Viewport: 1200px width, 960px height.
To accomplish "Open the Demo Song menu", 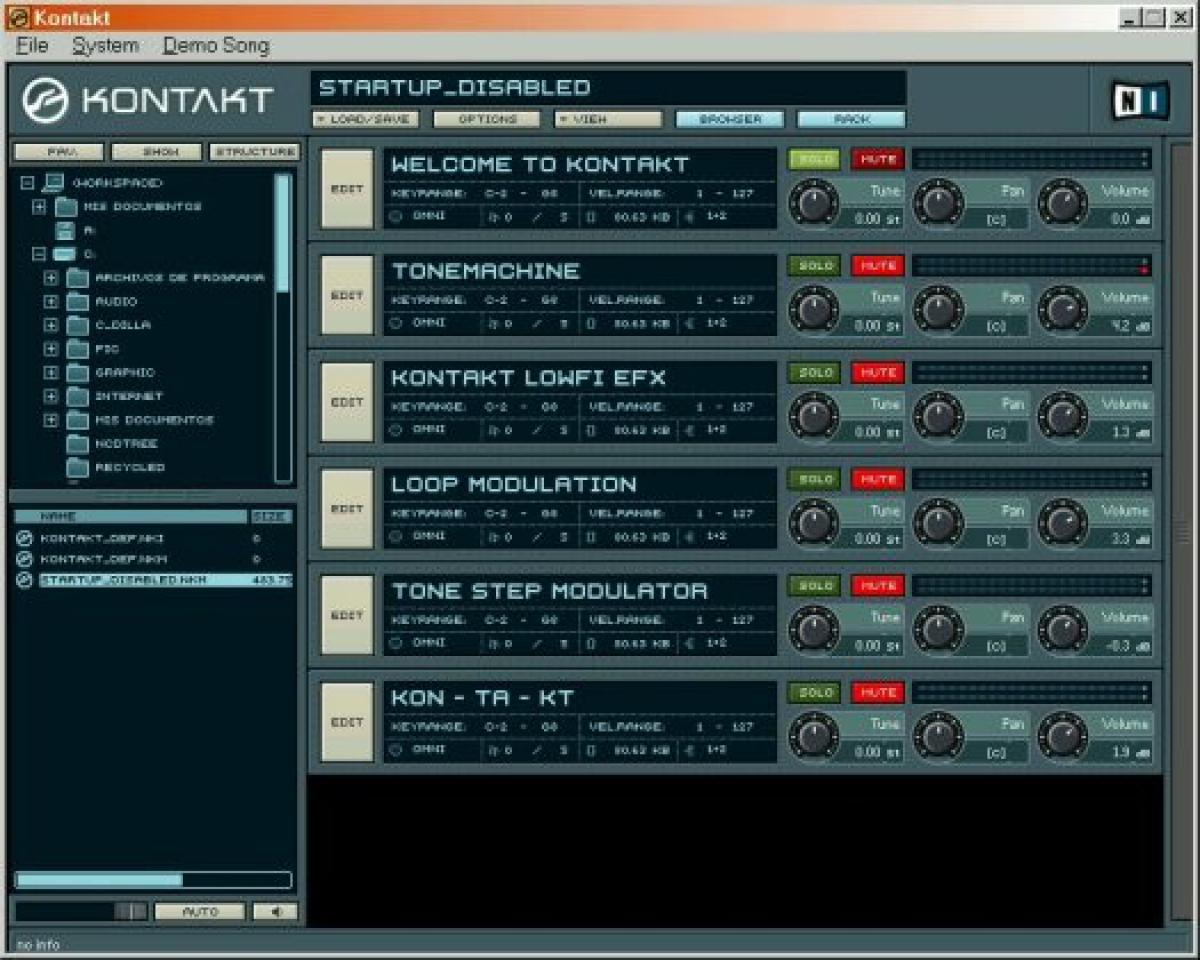I will click(216, 46).
